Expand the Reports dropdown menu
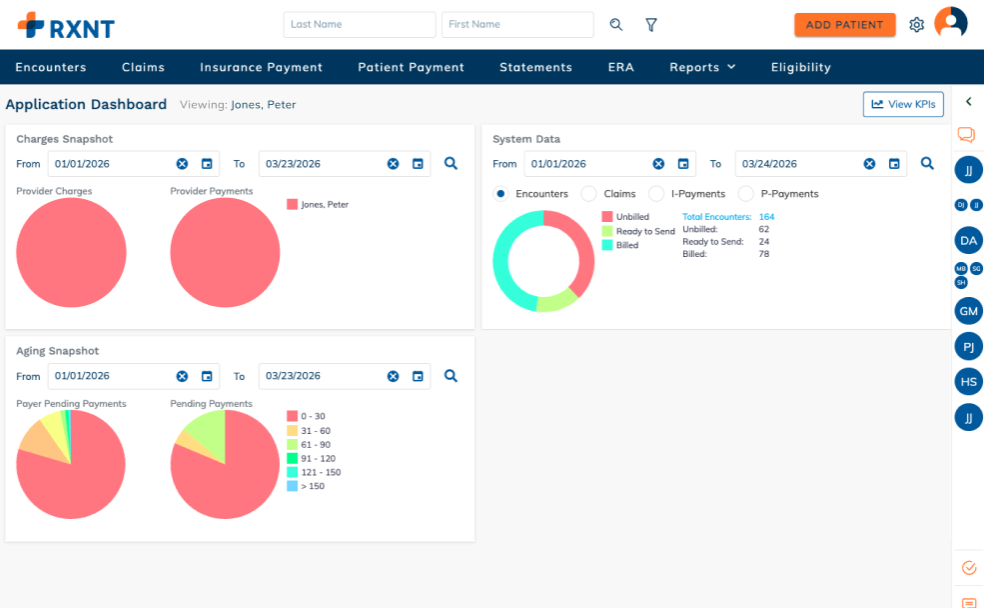This screenshot has height=608, width=984. (x=702, y=67)
